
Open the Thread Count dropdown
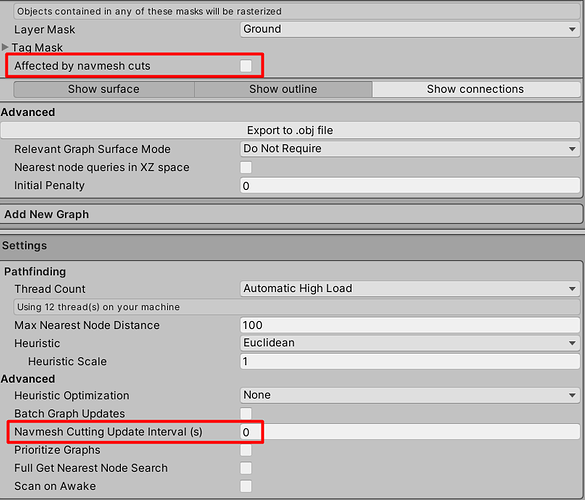tap(410, 288)
